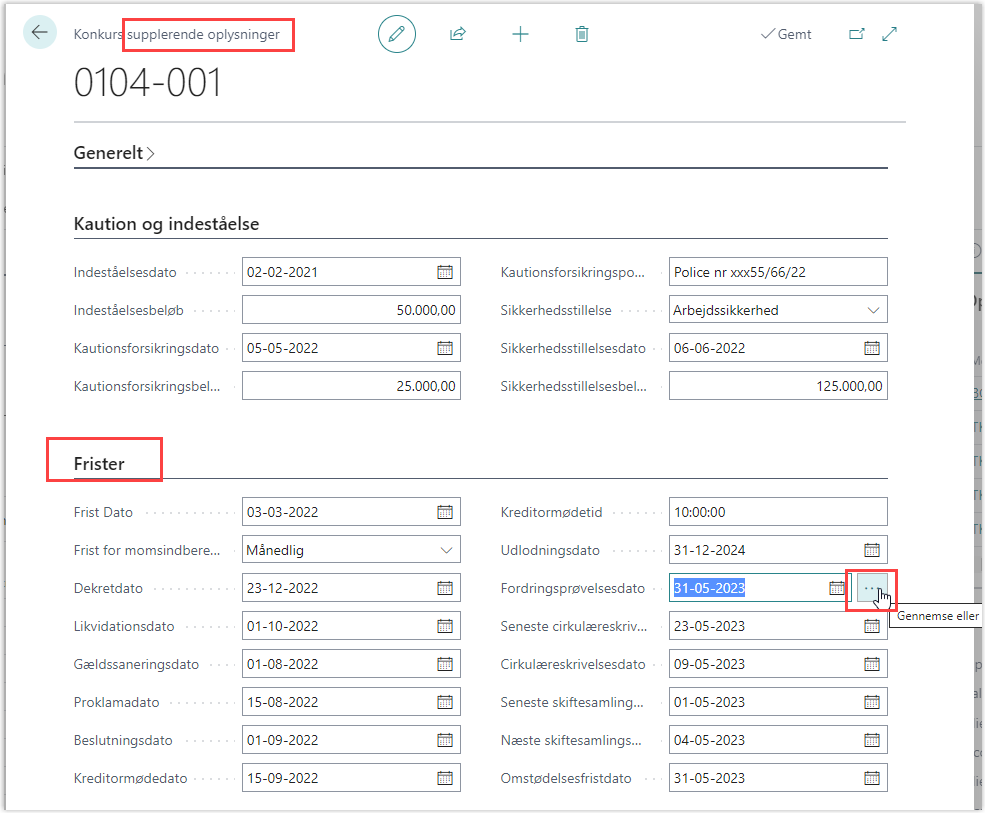986x814 pixels.
Task: Click the expand to full screen icon
Action: (890, 34)
